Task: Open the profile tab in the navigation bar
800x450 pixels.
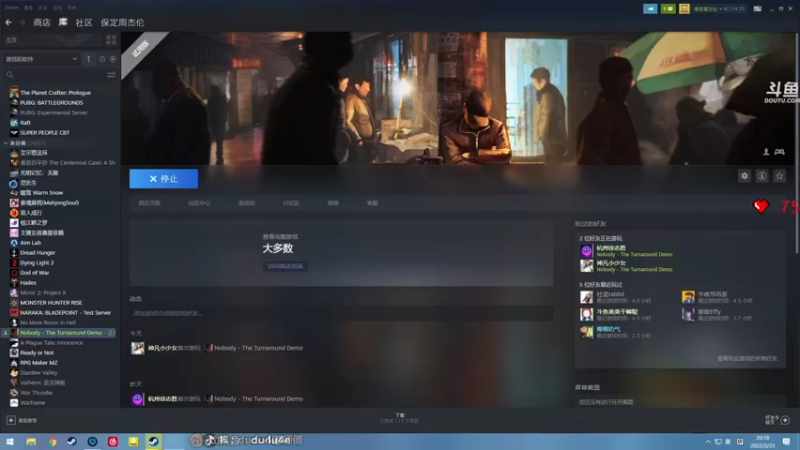Action: (x=122, y=22)
